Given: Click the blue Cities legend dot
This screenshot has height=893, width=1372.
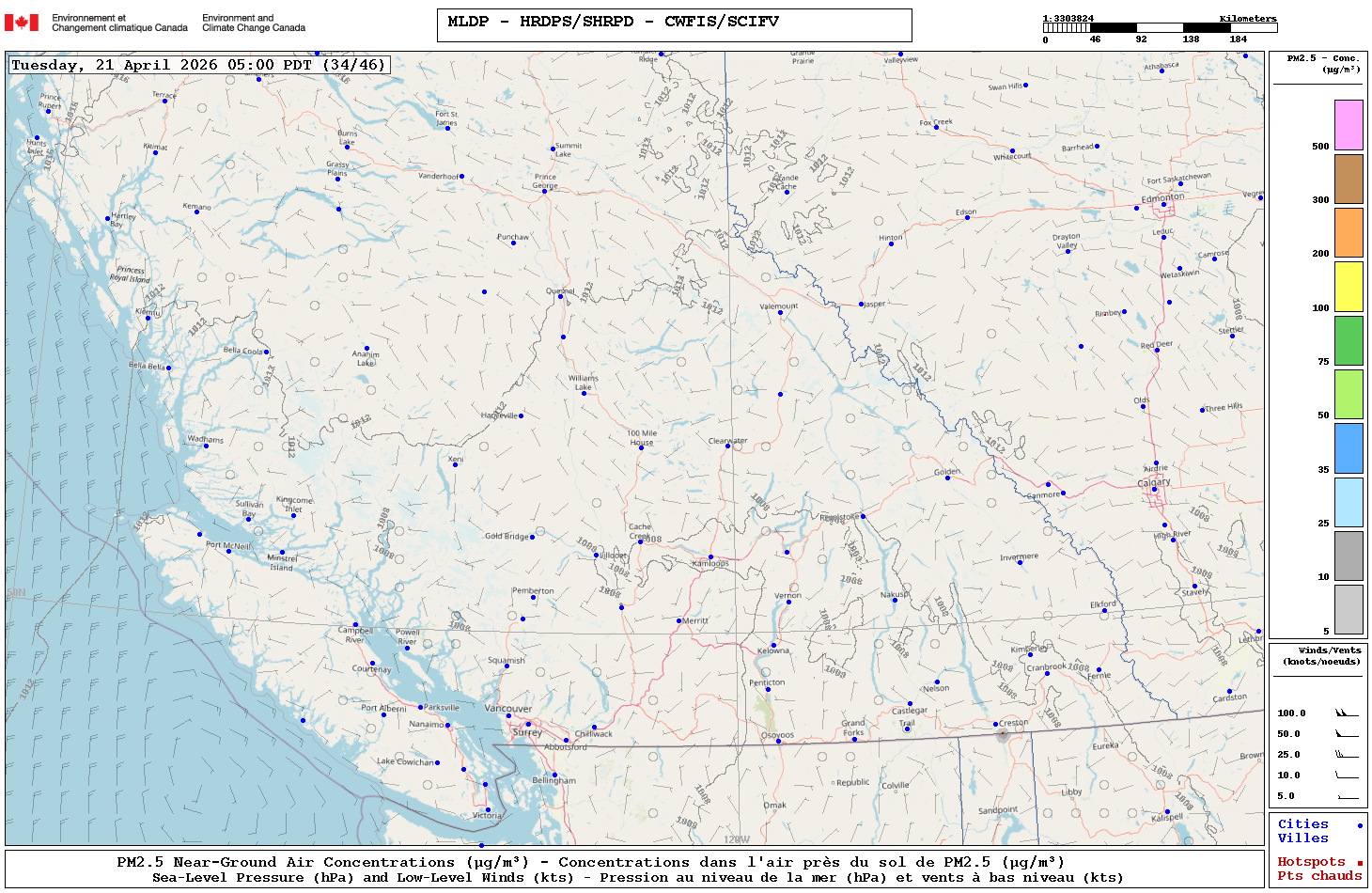Looking at the screenshot, I should [1359, 825].
